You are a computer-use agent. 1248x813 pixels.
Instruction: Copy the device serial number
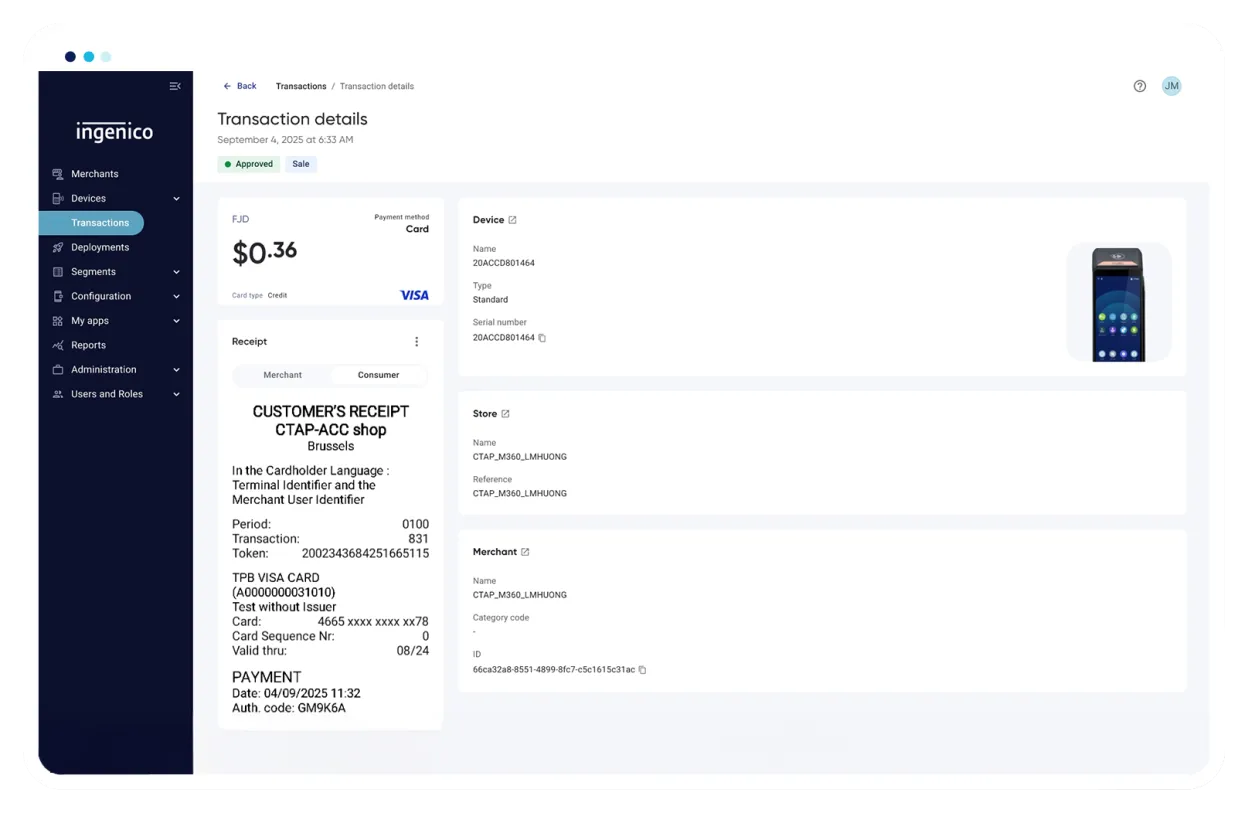point(542,338)
